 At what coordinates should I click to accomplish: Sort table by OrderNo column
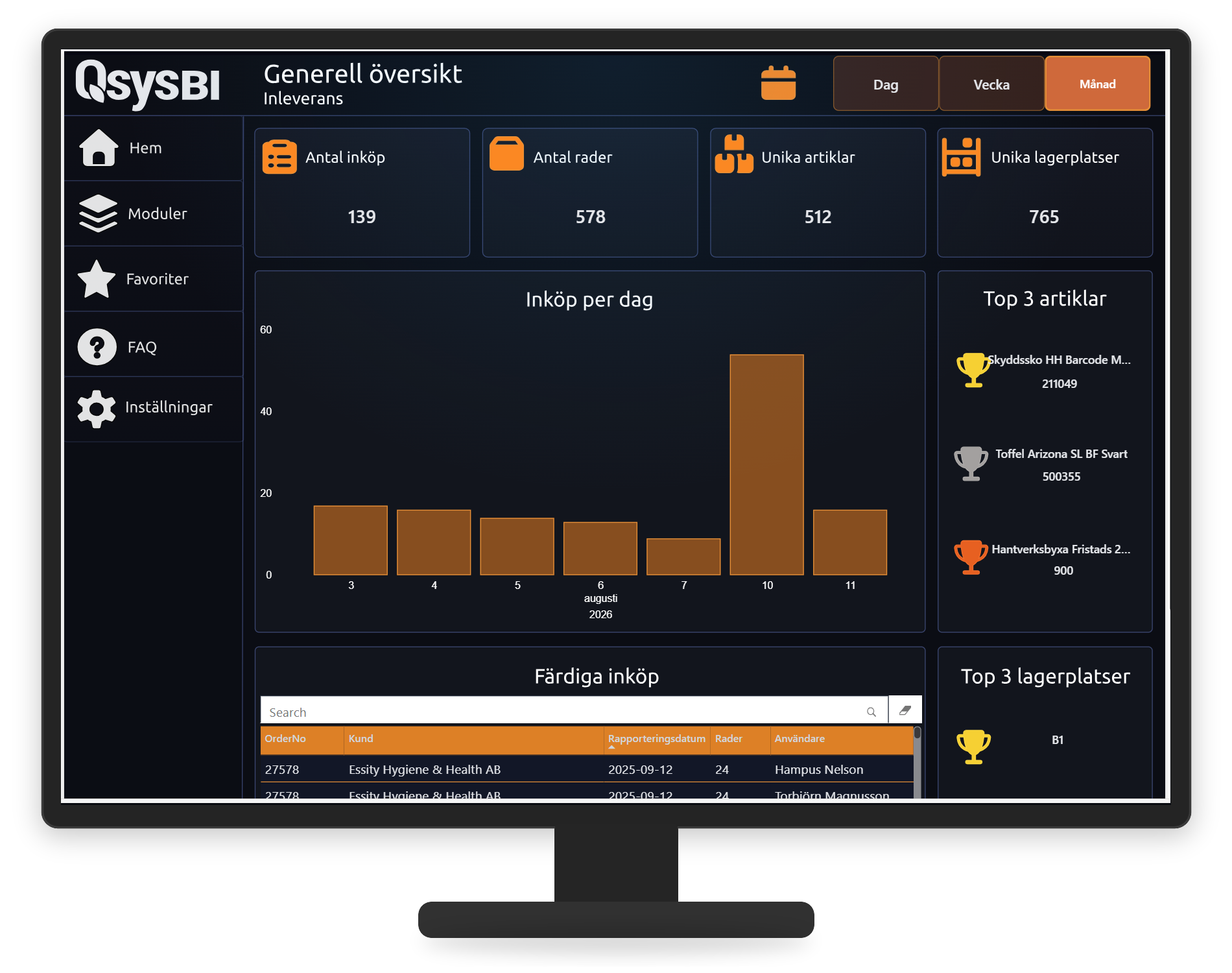(302, 739)
